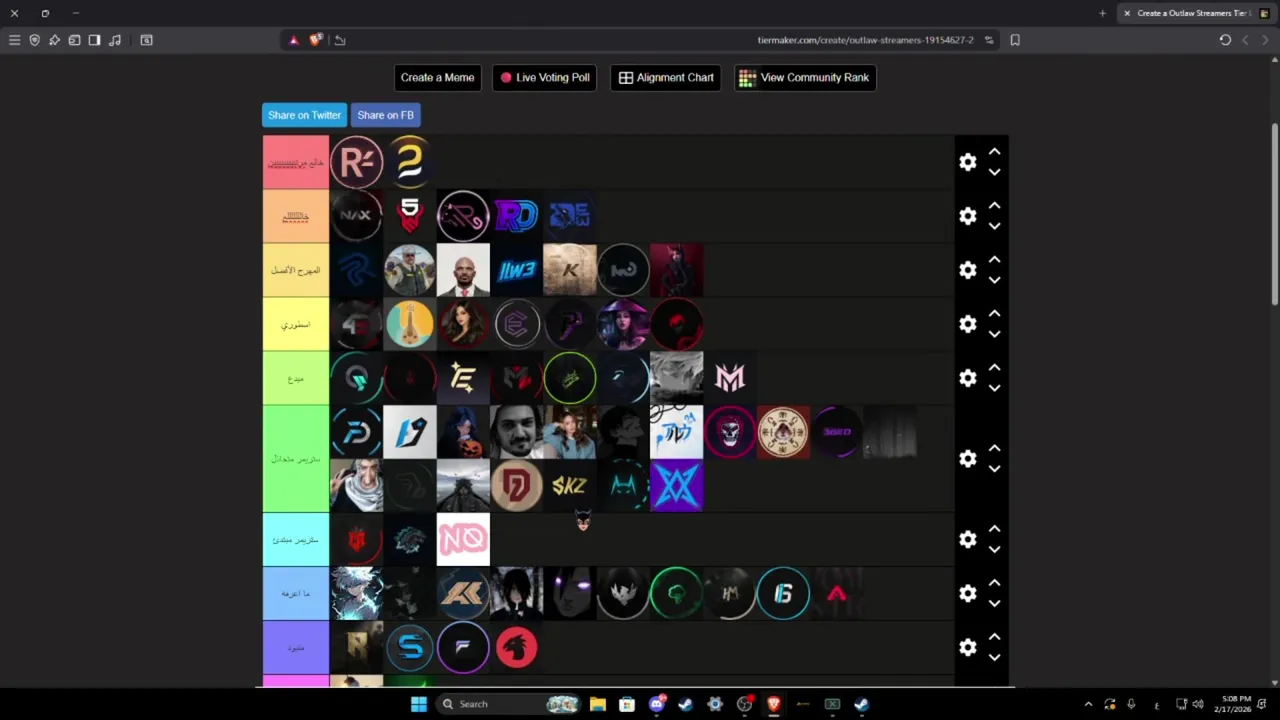Open Discord from the taskbar
Image resolution: width=1280 pixels, height=720 pixels.
tap(657, 704)
